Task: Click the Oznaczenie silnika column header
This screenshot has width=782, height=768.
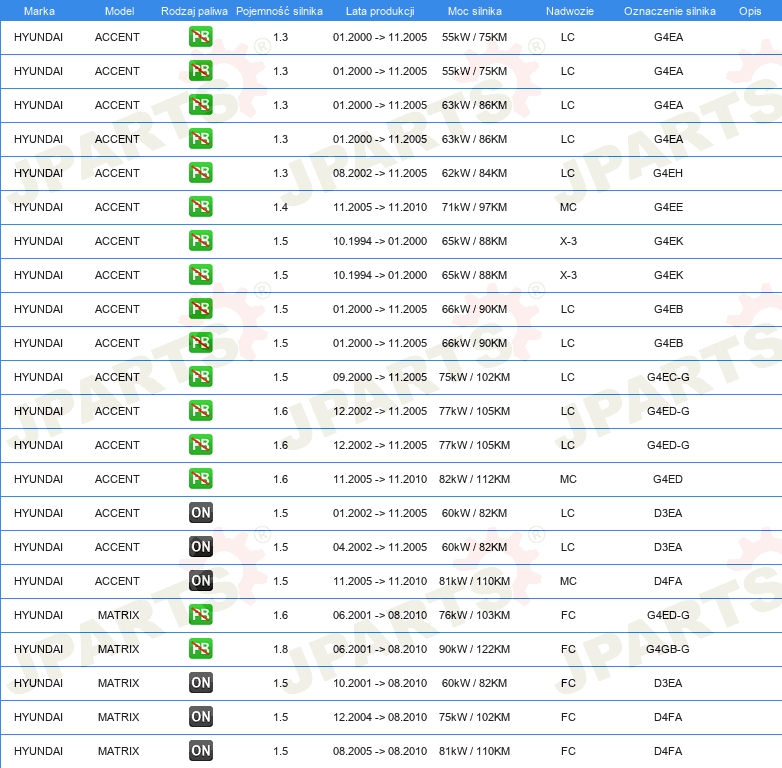Action: point(669,11)
